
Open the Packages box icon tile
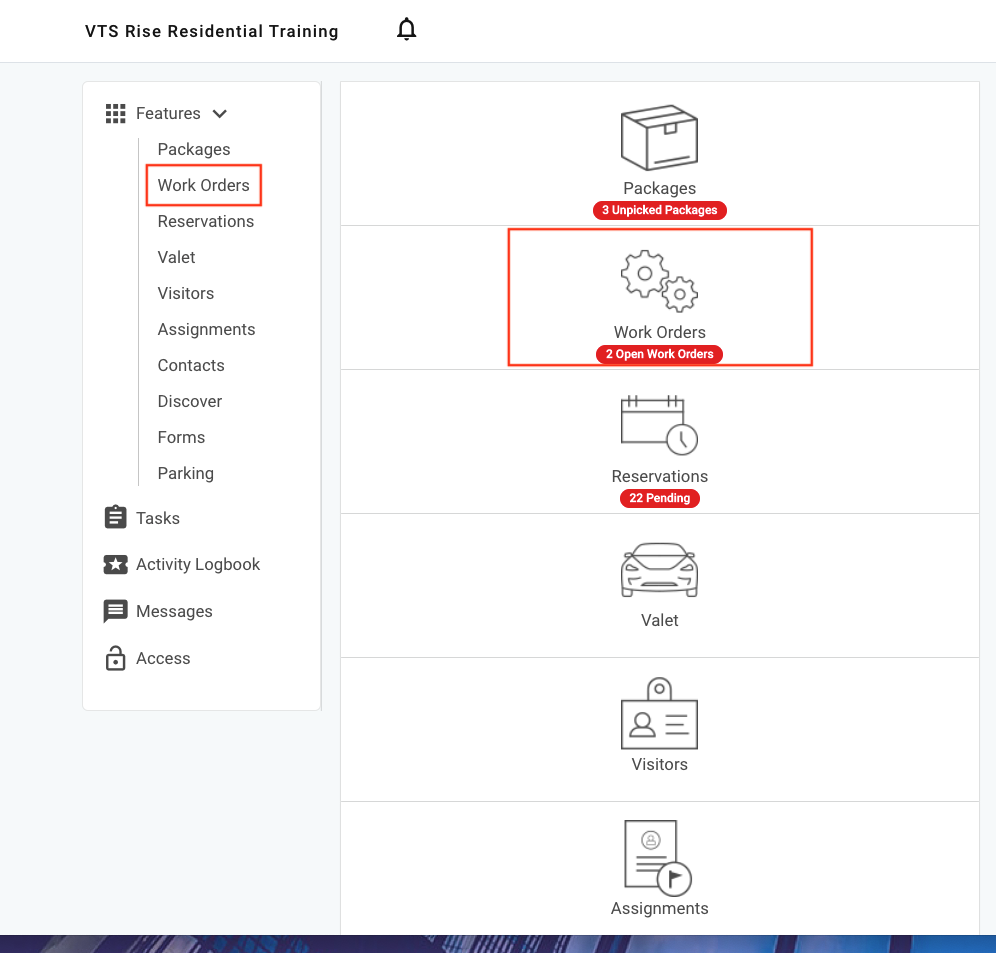point(659,139)
